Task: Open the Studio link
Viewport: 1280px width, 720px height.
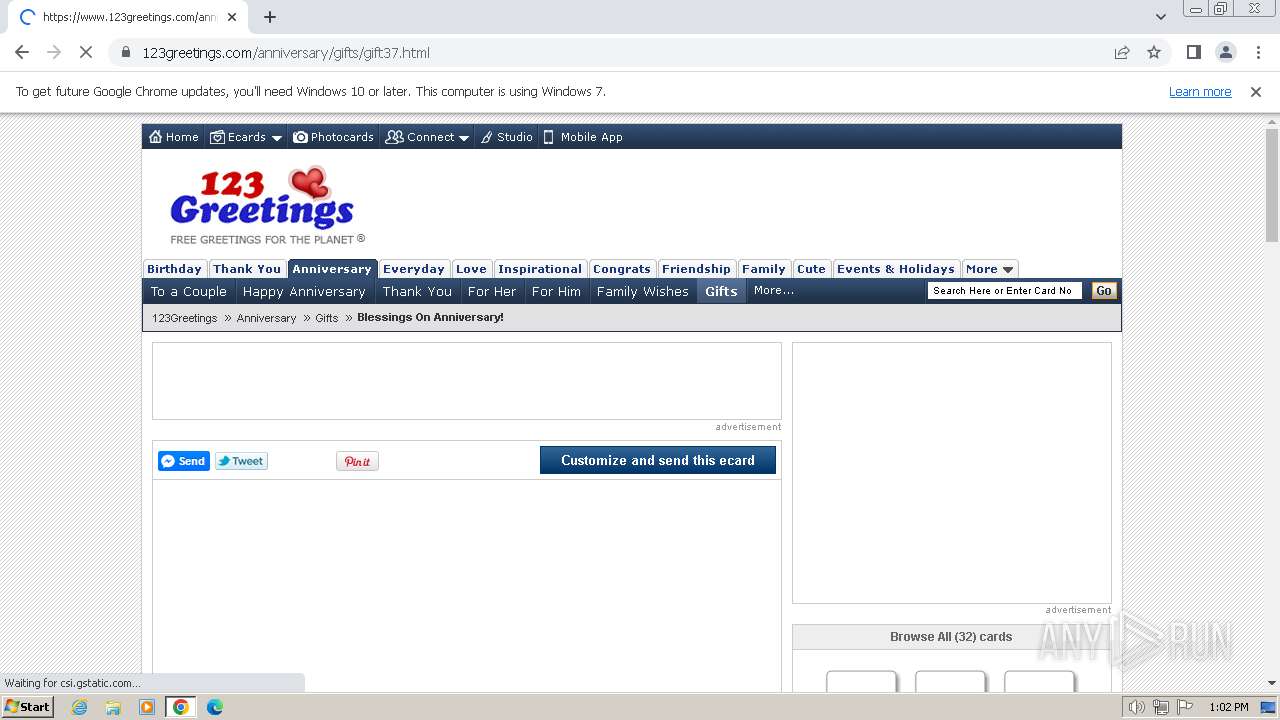Action: 506,137
